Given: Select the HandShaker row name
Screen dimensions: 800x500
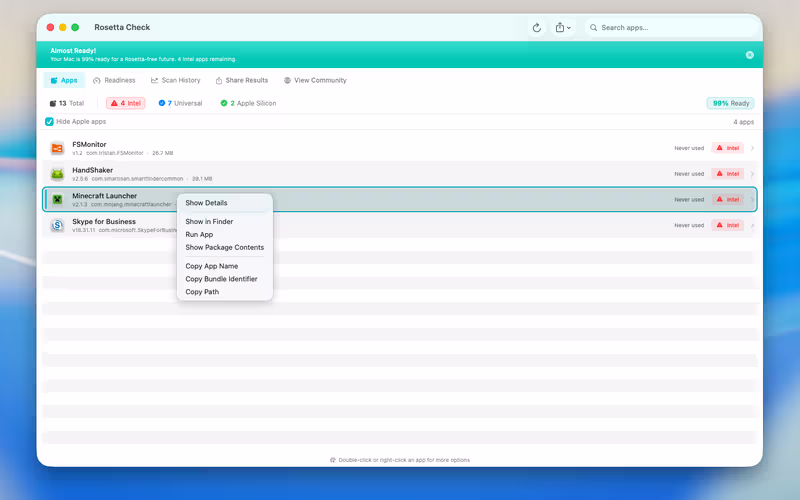Looking at the screenshot, I should [x=92, y=170].
